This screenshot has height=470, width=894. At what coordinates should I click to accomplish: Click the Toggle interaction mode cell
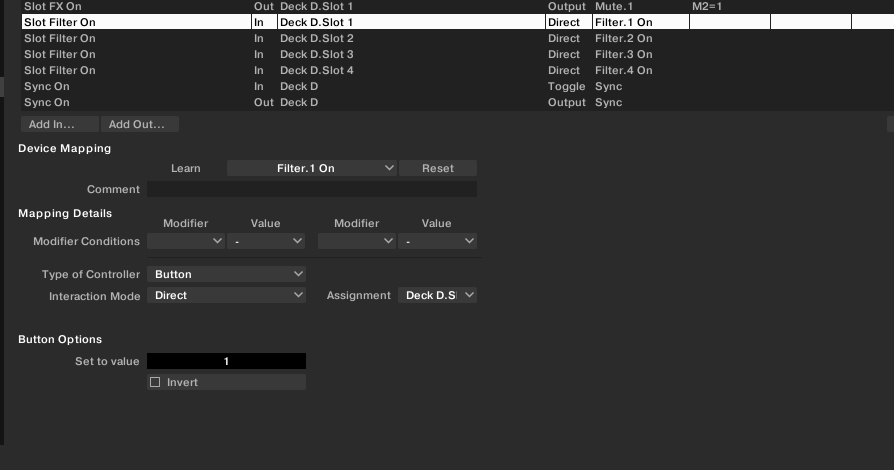pyautogui.click(x=567, y=86)
